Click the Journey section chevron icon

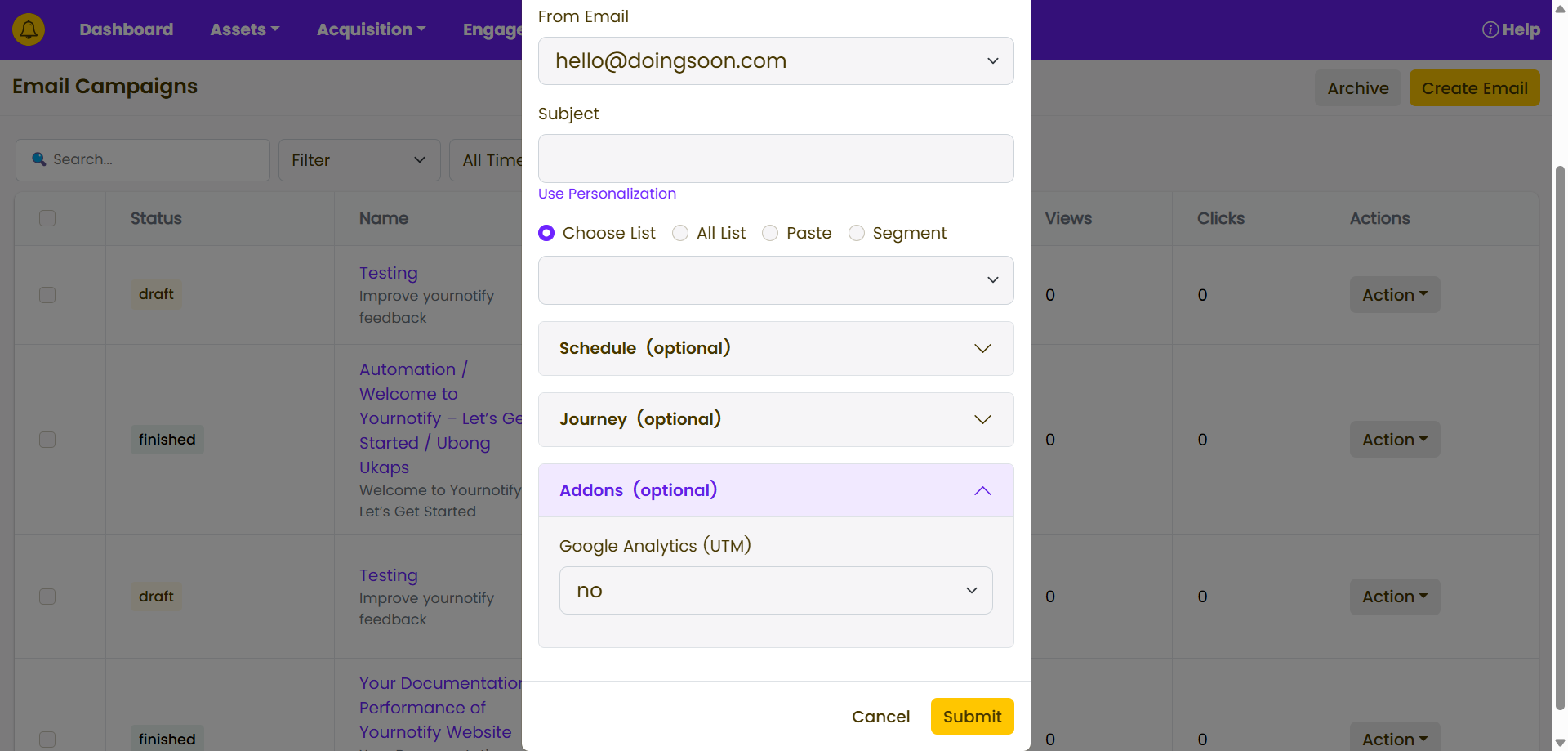(982, 420)
